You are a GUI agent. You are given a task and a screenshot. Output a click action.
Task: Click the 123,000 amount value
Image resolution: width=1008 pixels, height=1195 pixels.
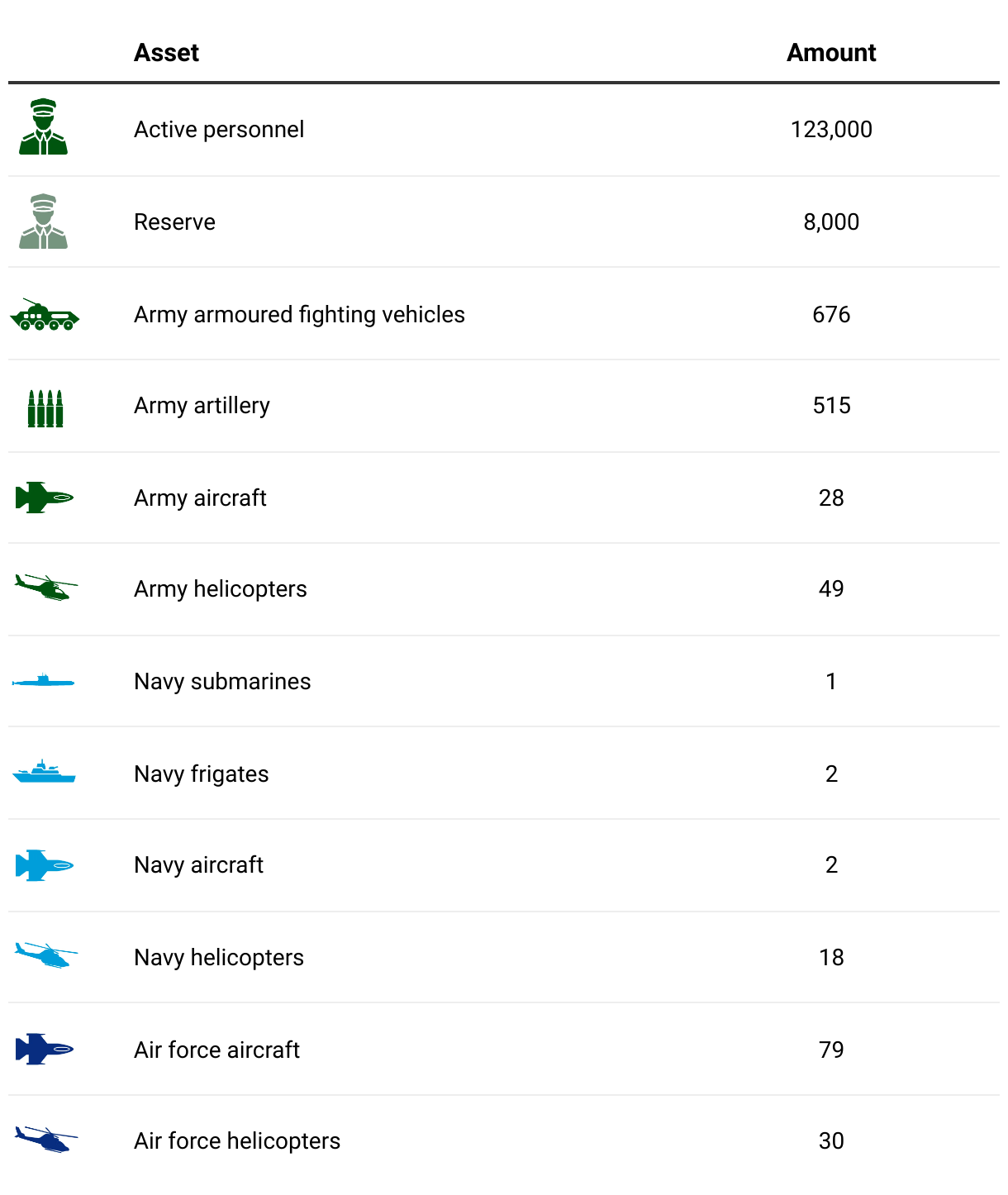[830, 130]
